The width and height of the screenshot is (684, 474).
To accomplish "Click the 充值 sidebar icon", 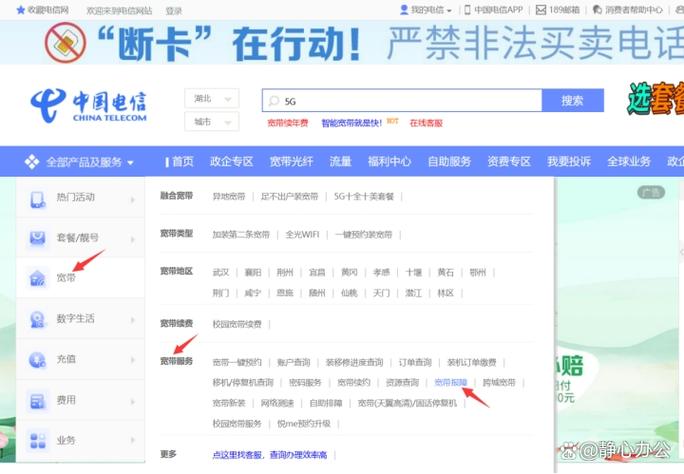I will tap(38, 359).
